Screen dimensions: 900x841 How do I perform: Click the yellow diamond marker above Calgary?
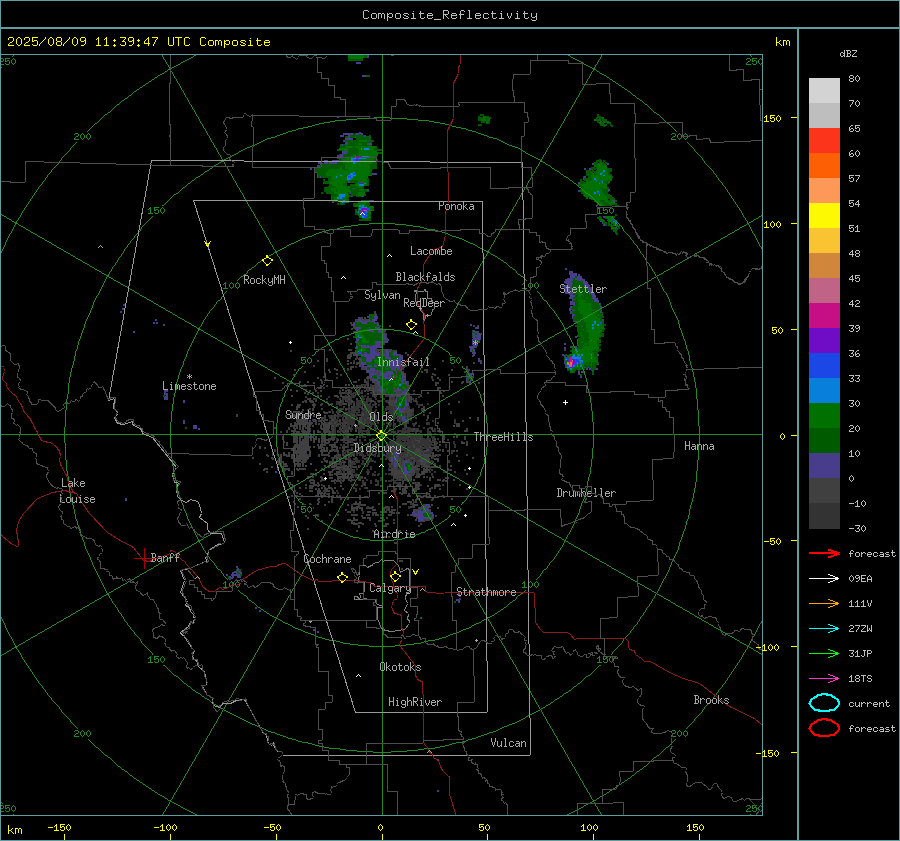tap(395, 576)
